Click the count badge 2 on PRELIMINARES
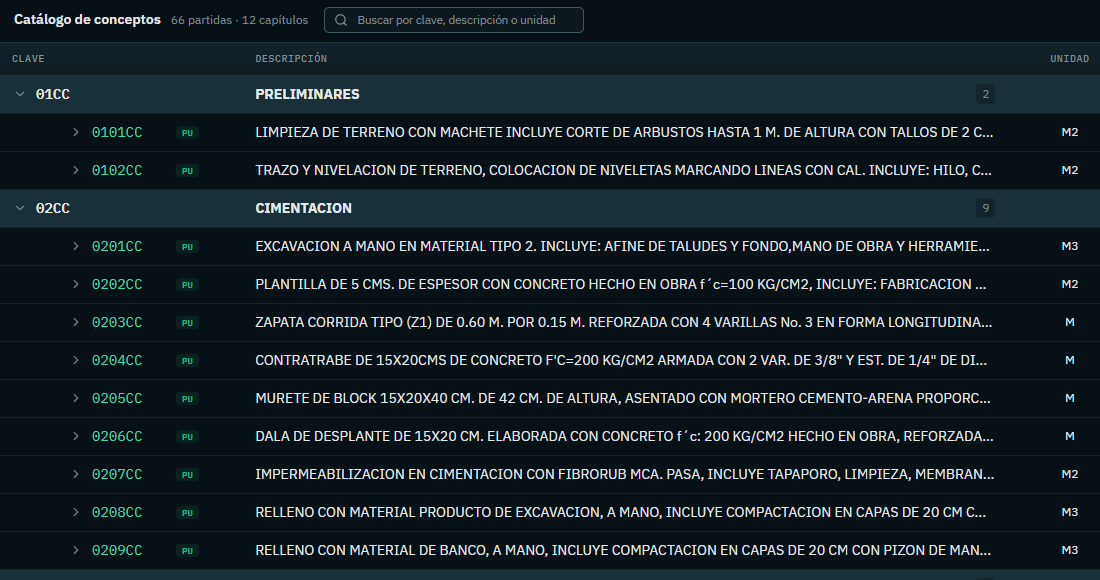 pyautogui.click(x=985, y=94)
